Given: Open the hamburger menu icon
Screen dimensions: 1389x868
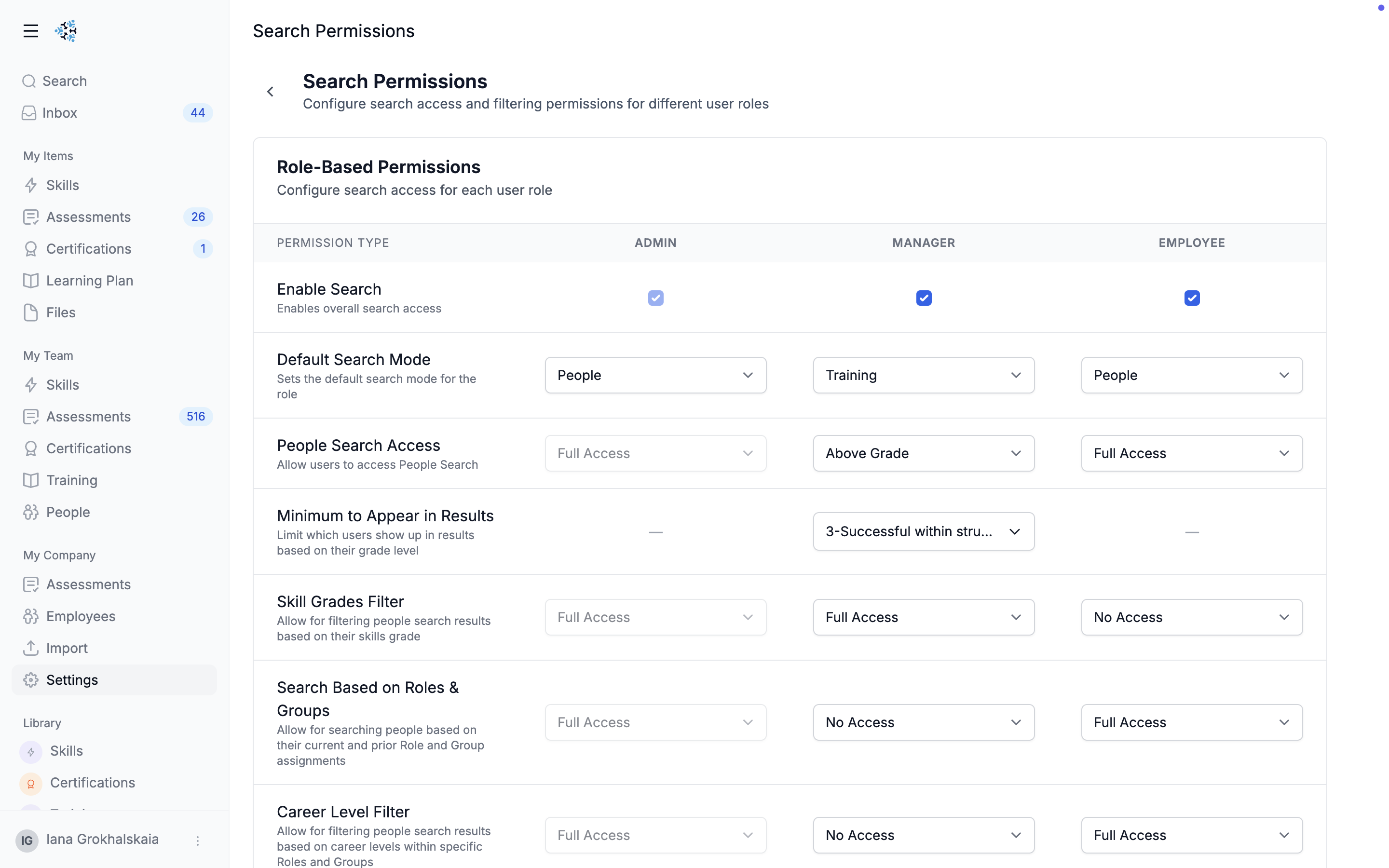Looking at the screenshot, I should click(30, 31).
